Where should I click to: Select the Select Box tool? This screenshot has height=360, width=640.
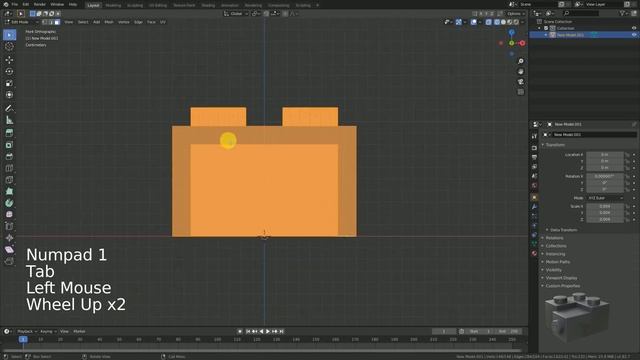9,35
